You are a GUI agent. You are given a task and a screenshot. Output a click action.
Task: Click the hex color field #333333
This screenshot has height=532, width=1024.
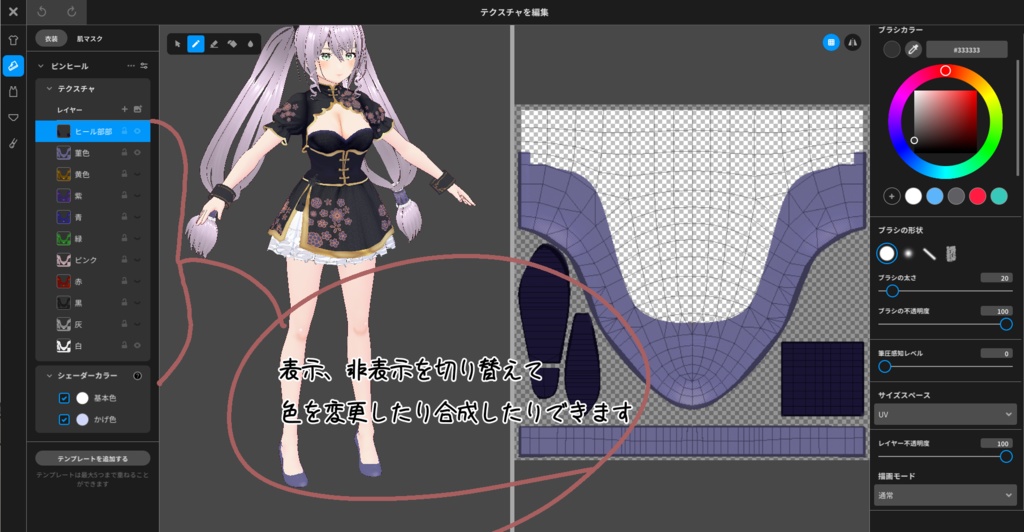pos(967,50)
